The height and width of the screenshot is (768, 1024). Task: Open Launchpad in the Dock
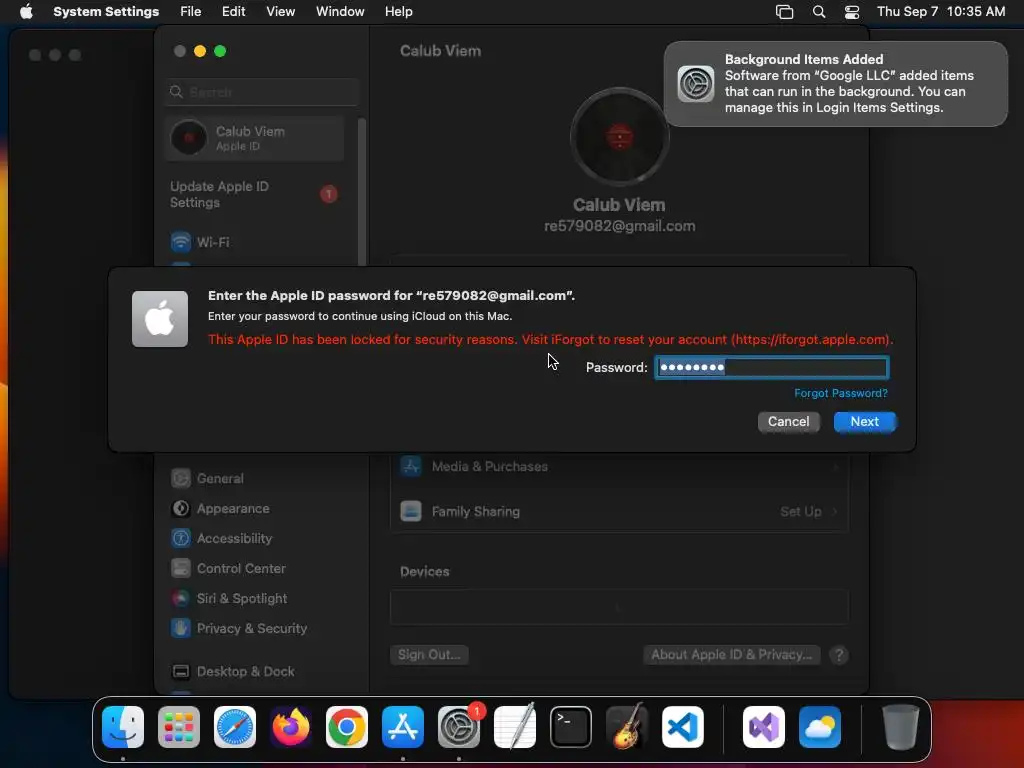(179, 727)
